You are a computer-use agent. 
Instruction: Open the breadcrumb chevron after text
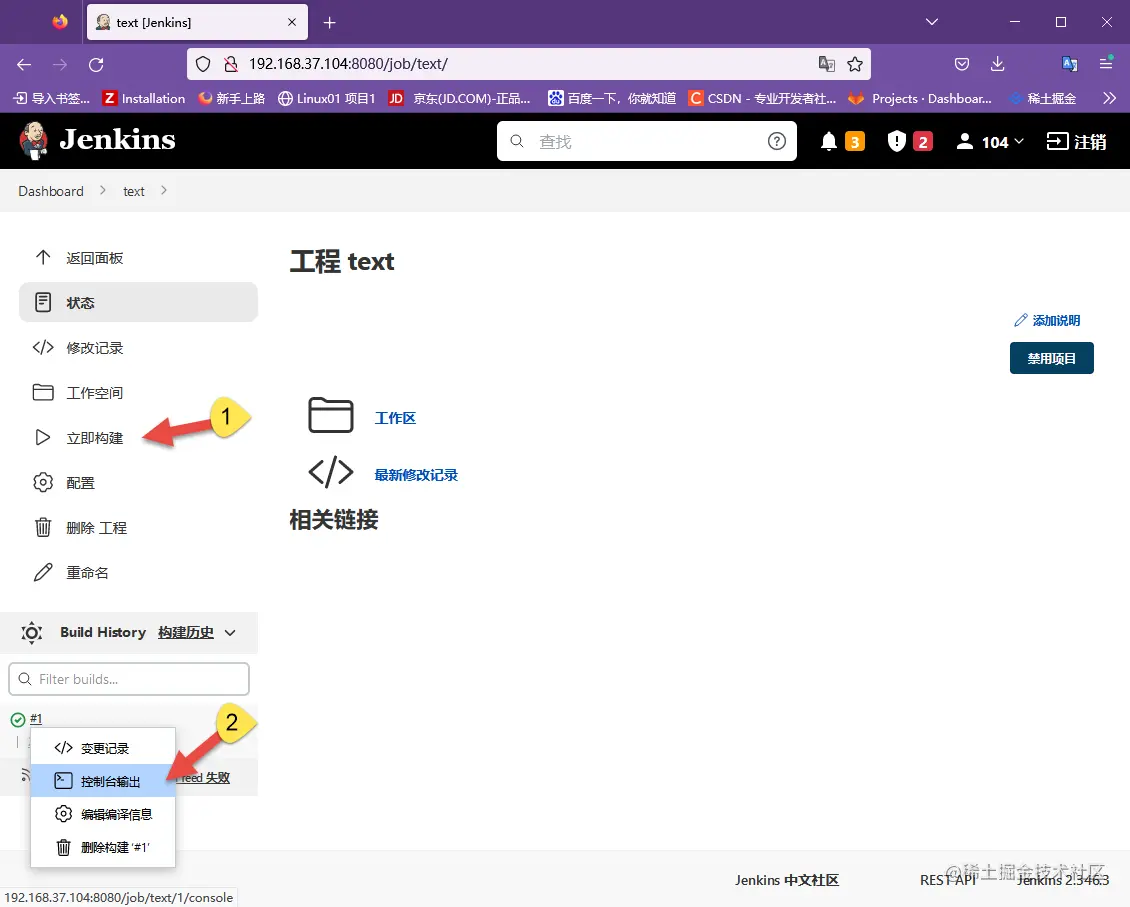(163, 190)
